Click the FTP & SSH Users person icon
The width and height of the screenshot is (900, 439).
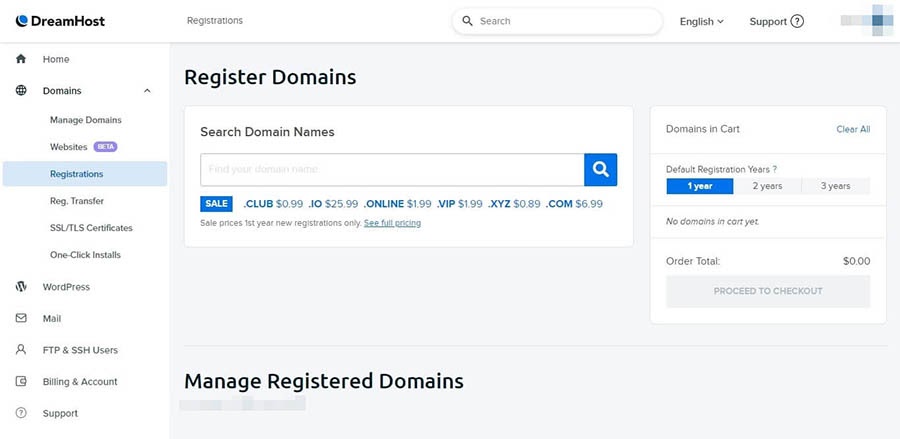click(21, 349)
